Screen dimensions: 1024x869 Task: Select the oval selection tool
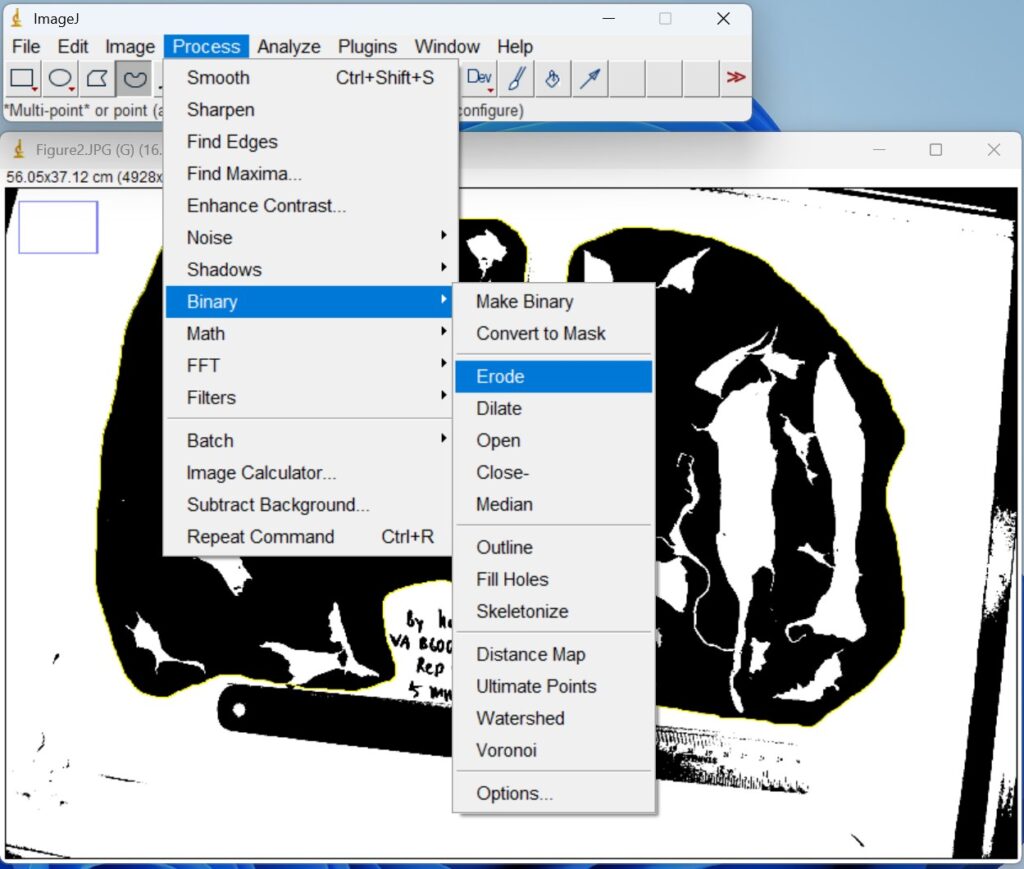tap(58, 78)
